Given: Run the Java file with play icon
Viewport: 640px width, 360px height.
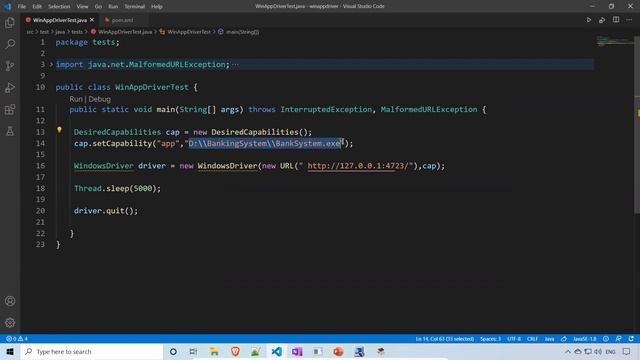Looking at the screenshot, I should tap(589, 20).
